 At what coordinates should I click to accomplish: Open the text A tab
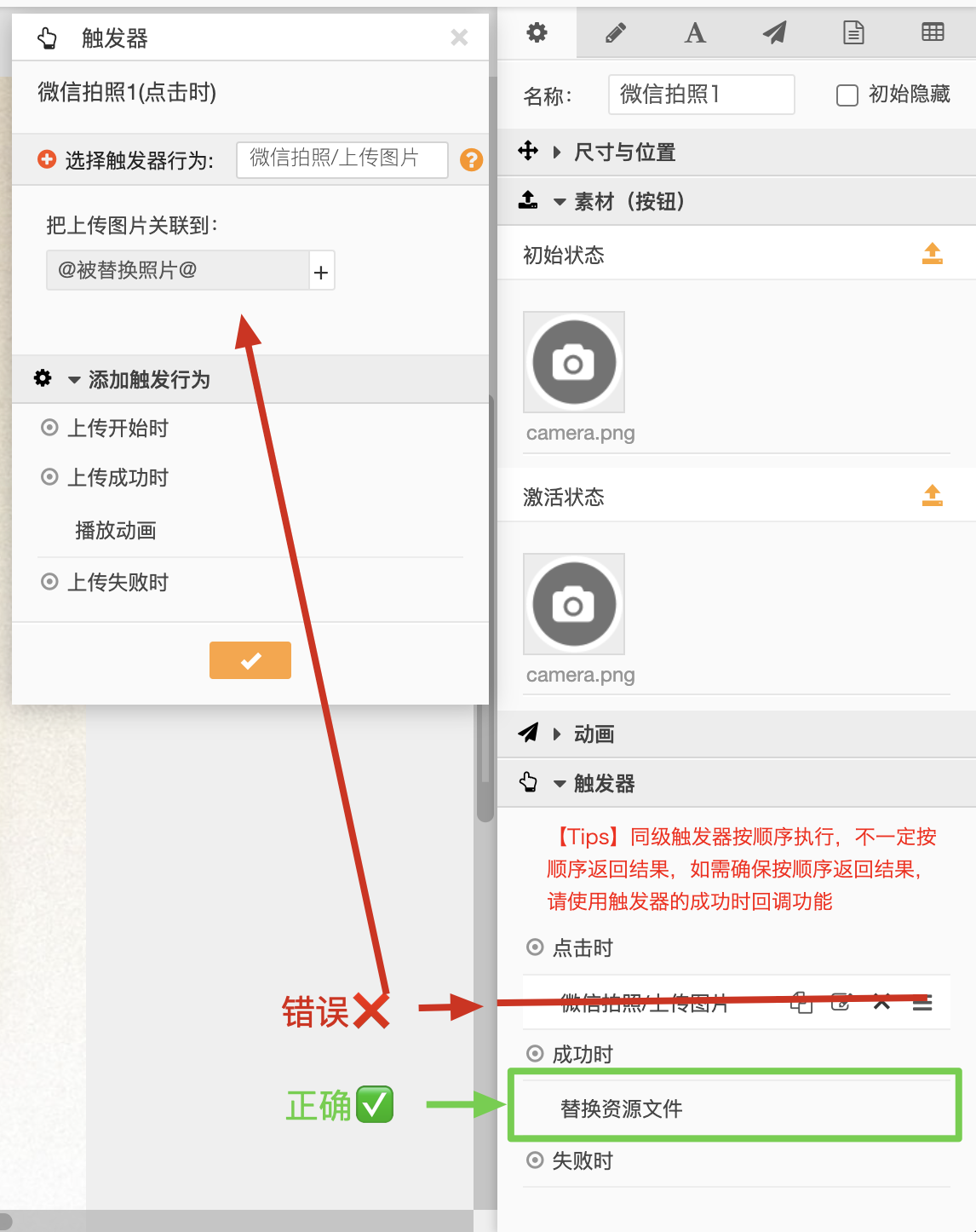pos(695,33)
